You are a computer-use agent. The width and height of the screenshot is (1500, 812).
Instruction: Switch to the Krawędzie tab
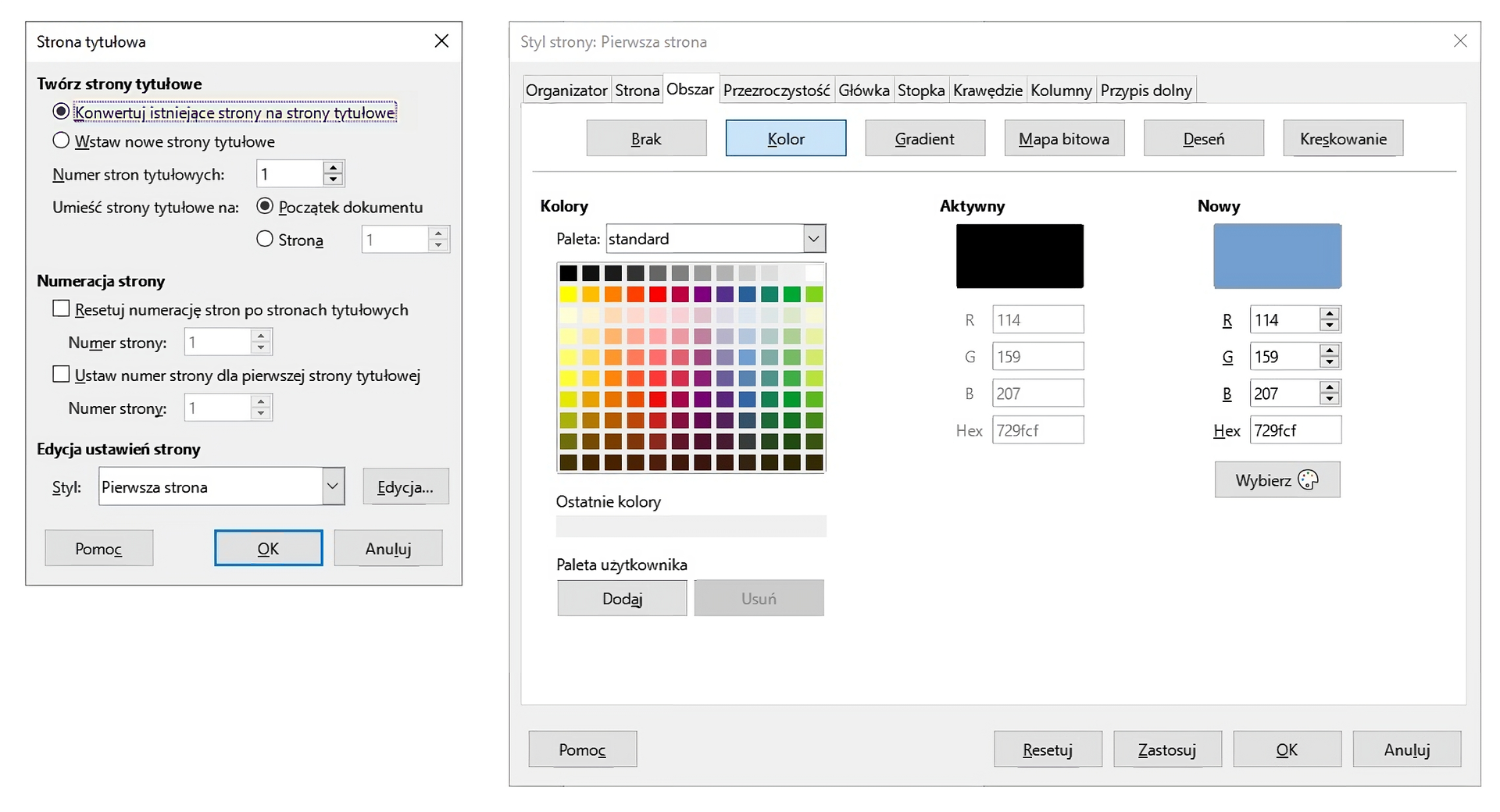(987, 91)
